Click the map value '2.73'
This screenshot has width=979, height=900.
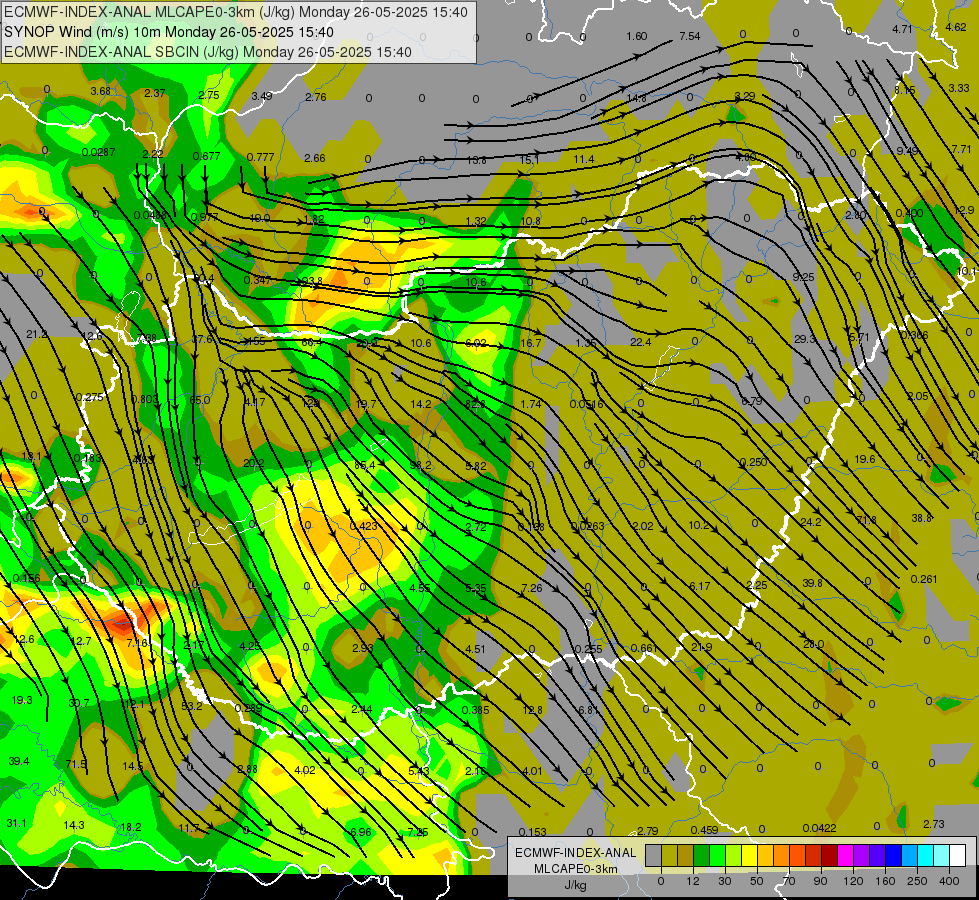tap(934, 824)
